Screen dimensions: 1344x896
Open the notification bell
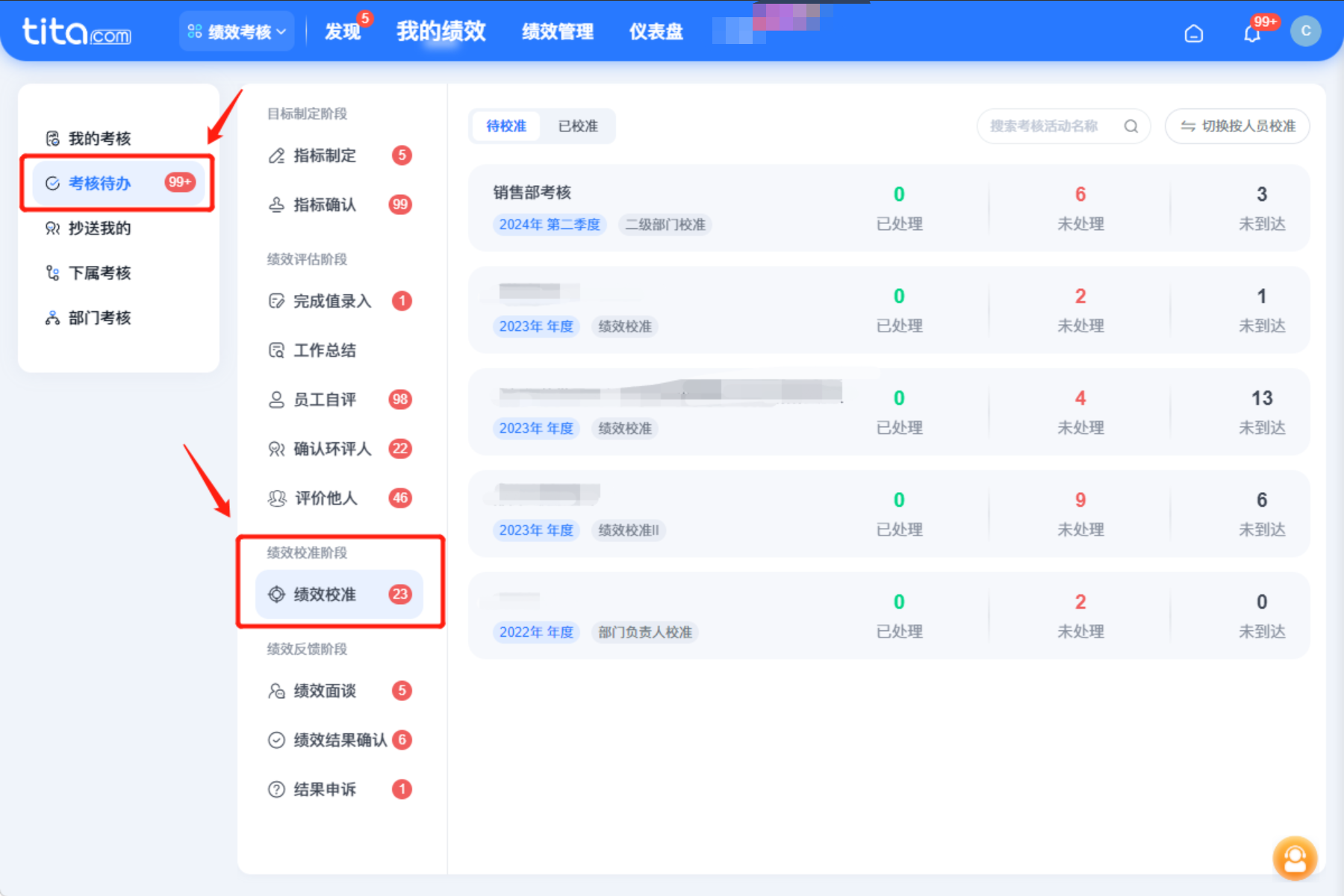(1252, 34)
